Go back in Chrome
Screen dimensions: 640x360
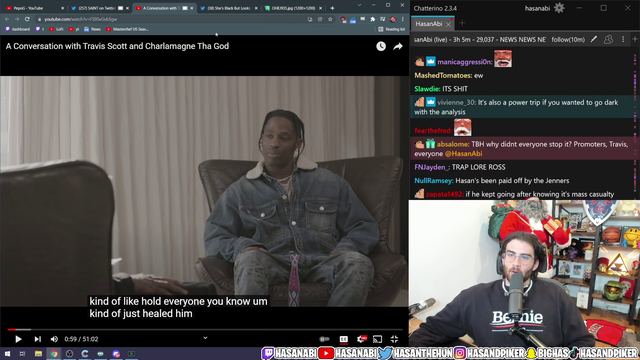[7, 19]
